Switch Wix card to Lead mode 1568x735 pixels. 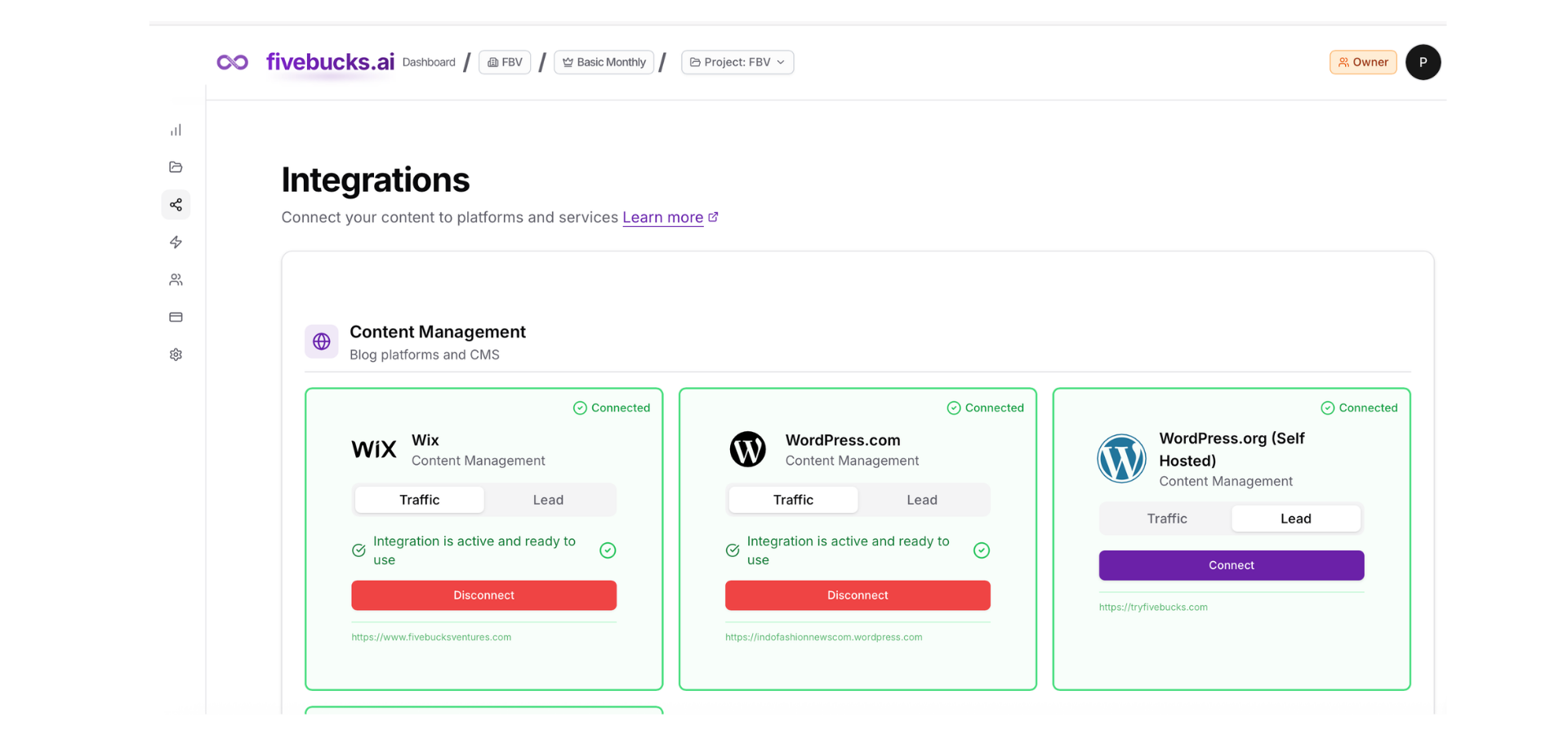tap(548, 500)
